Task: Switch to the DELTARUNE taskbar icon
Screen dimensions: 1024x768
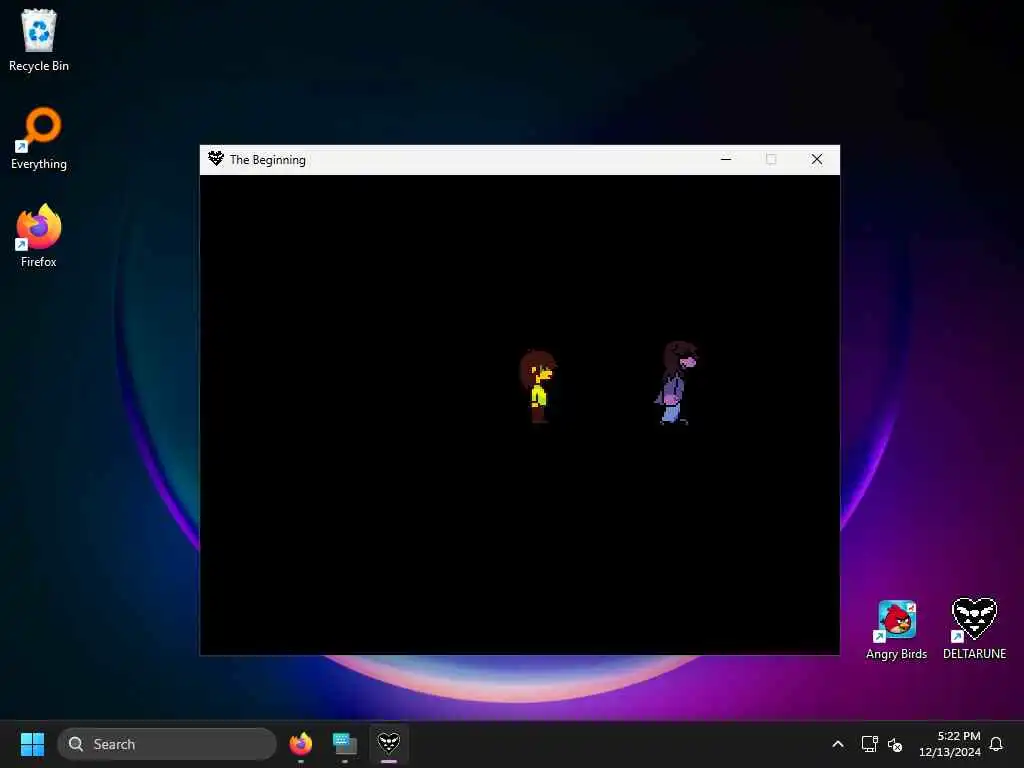Action: tap(389, 744)
